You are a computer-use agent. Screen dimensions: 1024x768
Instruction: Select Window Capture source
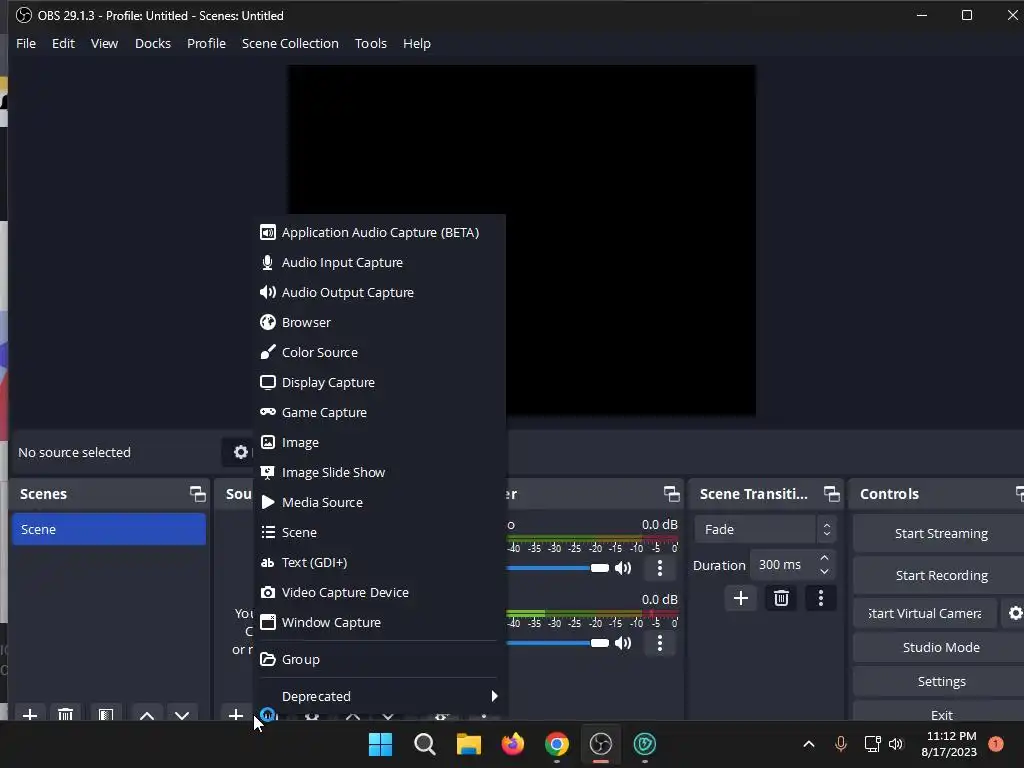[379, 623]
